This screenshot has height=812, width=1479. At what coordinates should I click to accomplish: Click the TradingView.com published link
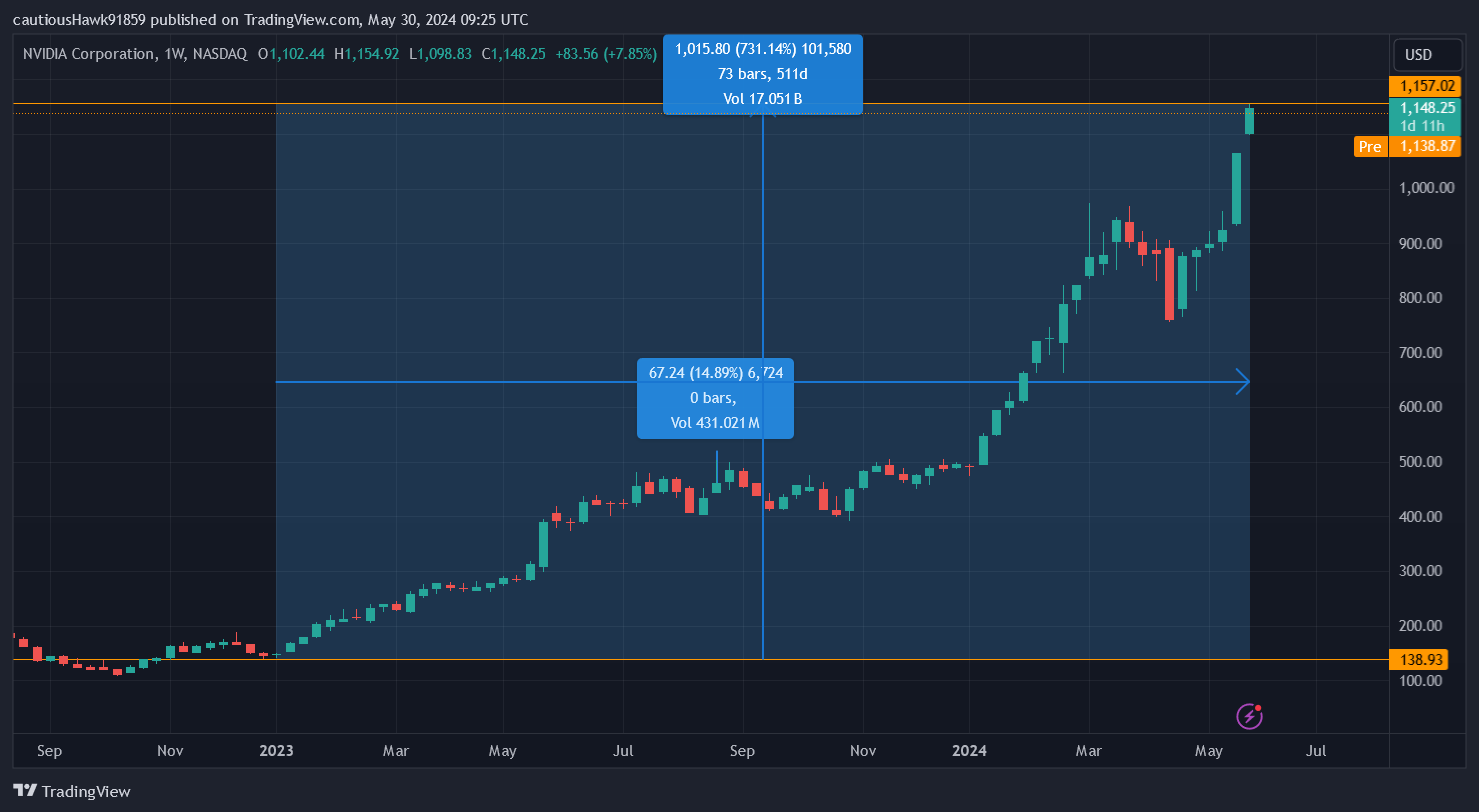298,19
